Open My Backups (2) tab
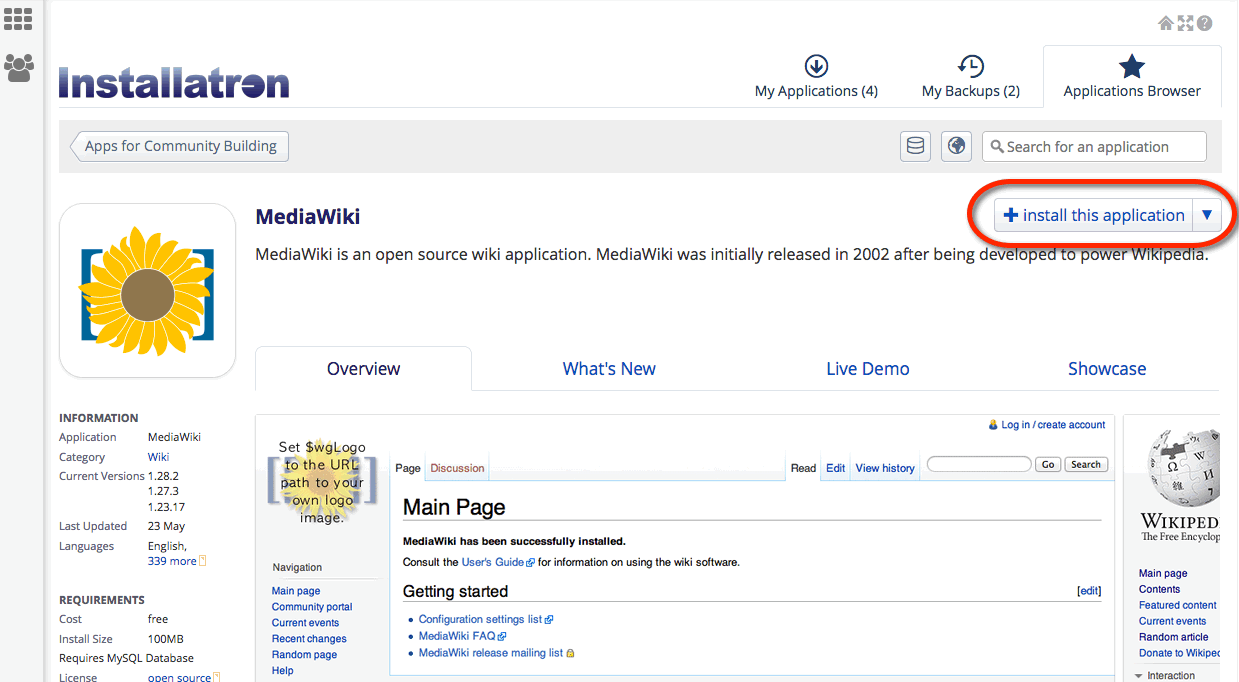1239x682 pixels. 970,78
